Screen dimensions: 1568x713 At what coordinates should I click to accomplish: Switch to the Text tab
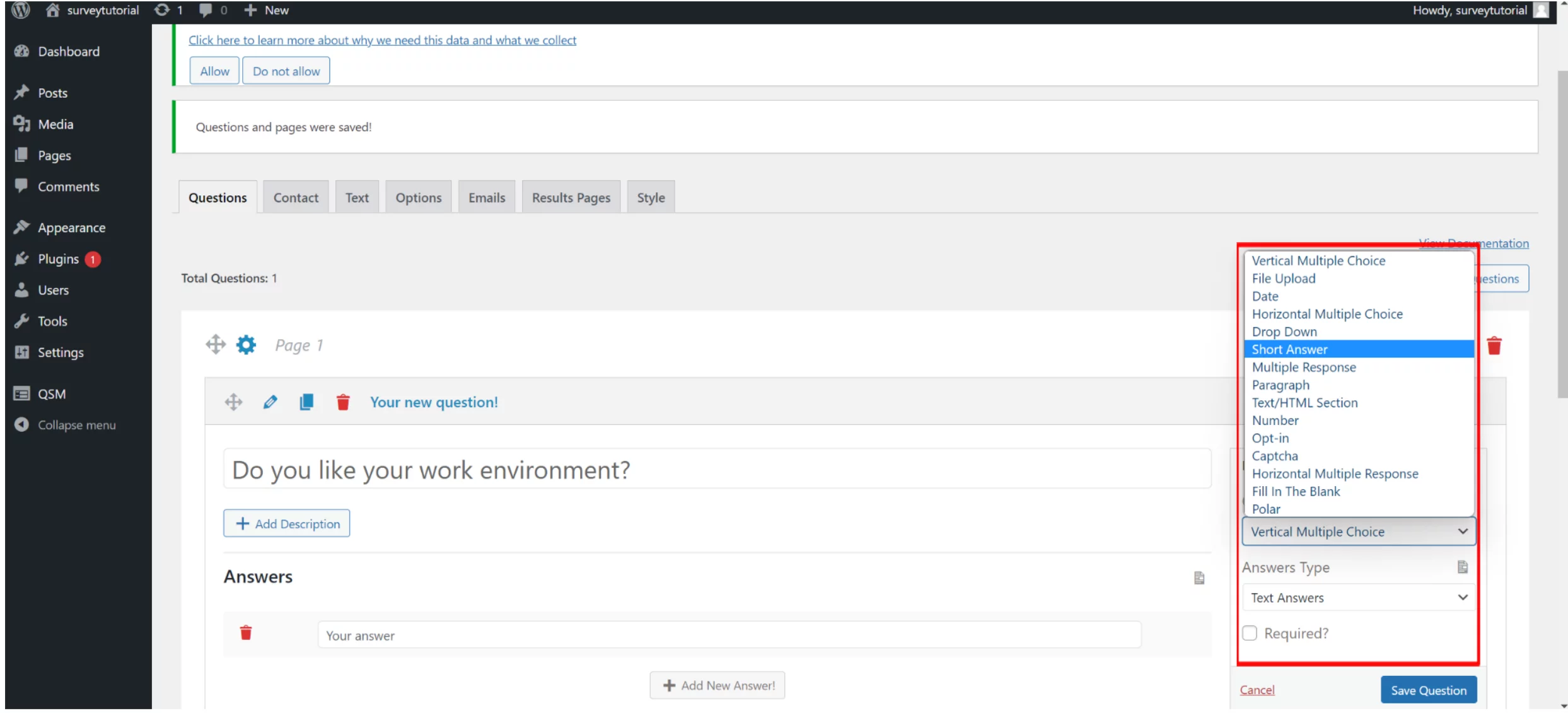pos(357,197)
